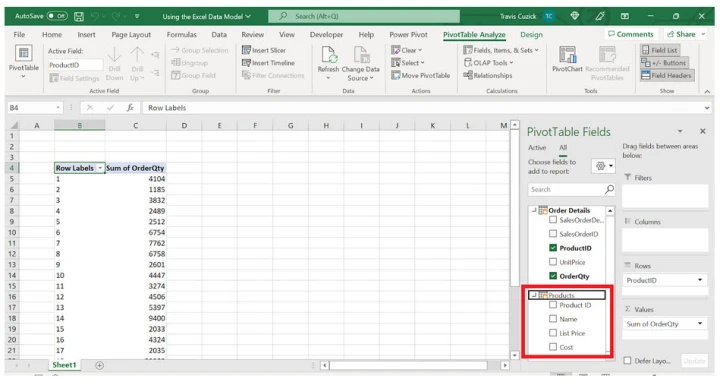The width and height of the screenshot is (720, 382).
Task: Open the Clear dropdown
Action: point(406,50)
